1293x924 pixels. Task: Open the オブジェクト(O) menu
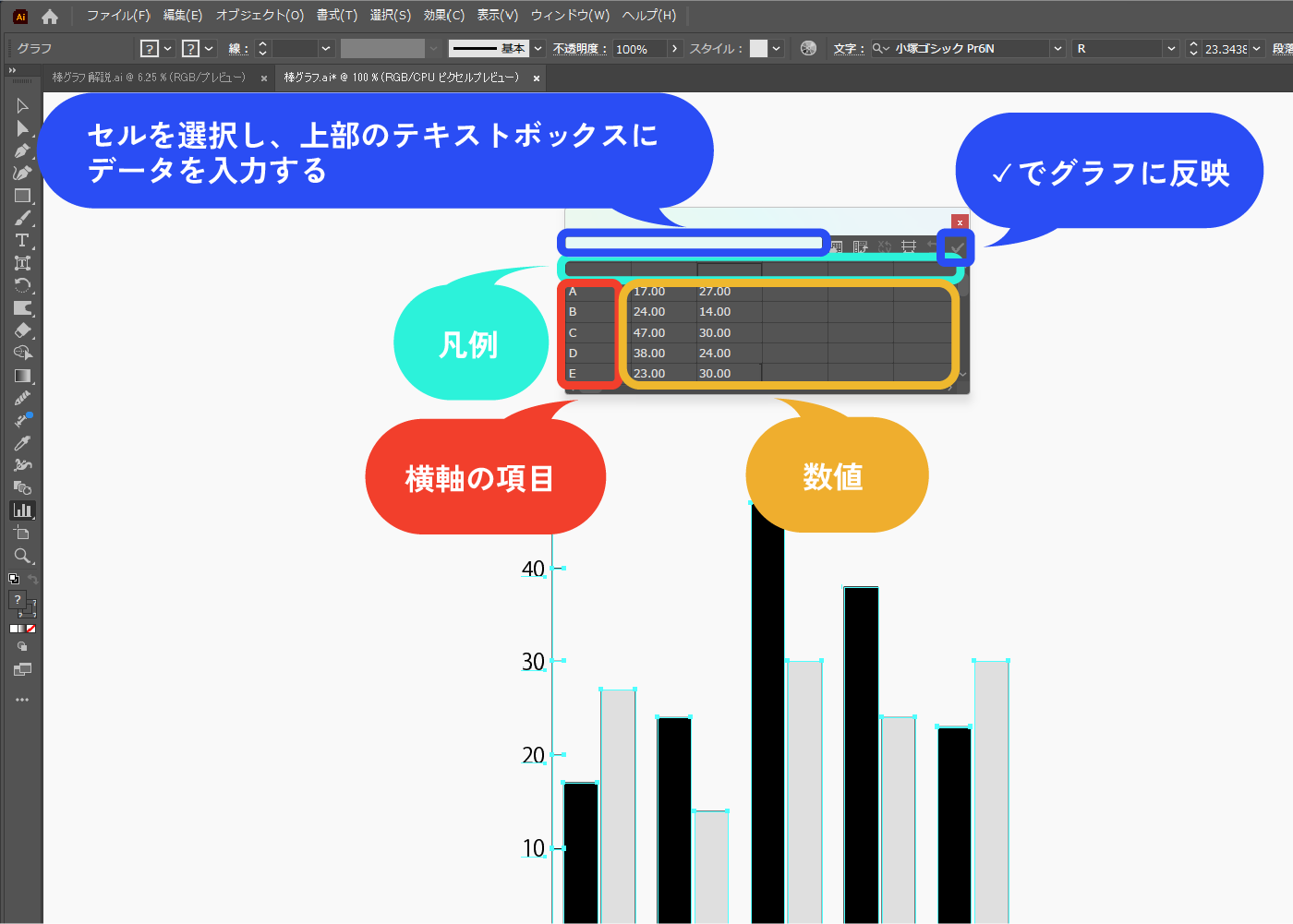260,16
